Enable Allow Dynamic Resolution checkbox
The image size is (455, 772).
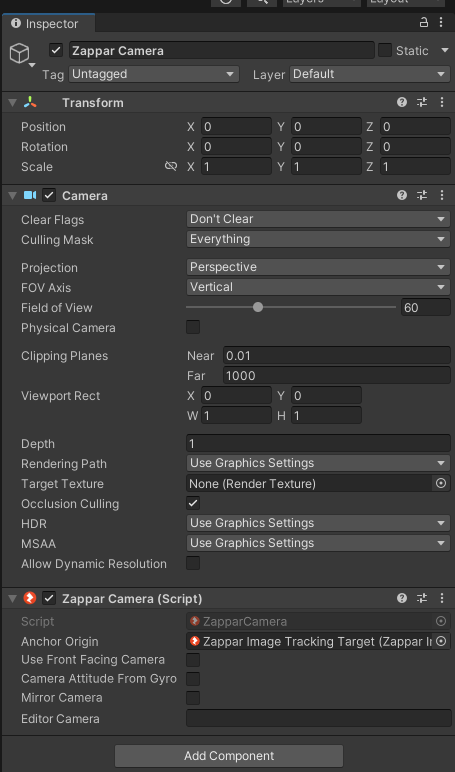pyautogui.click(x=193, y=563)
